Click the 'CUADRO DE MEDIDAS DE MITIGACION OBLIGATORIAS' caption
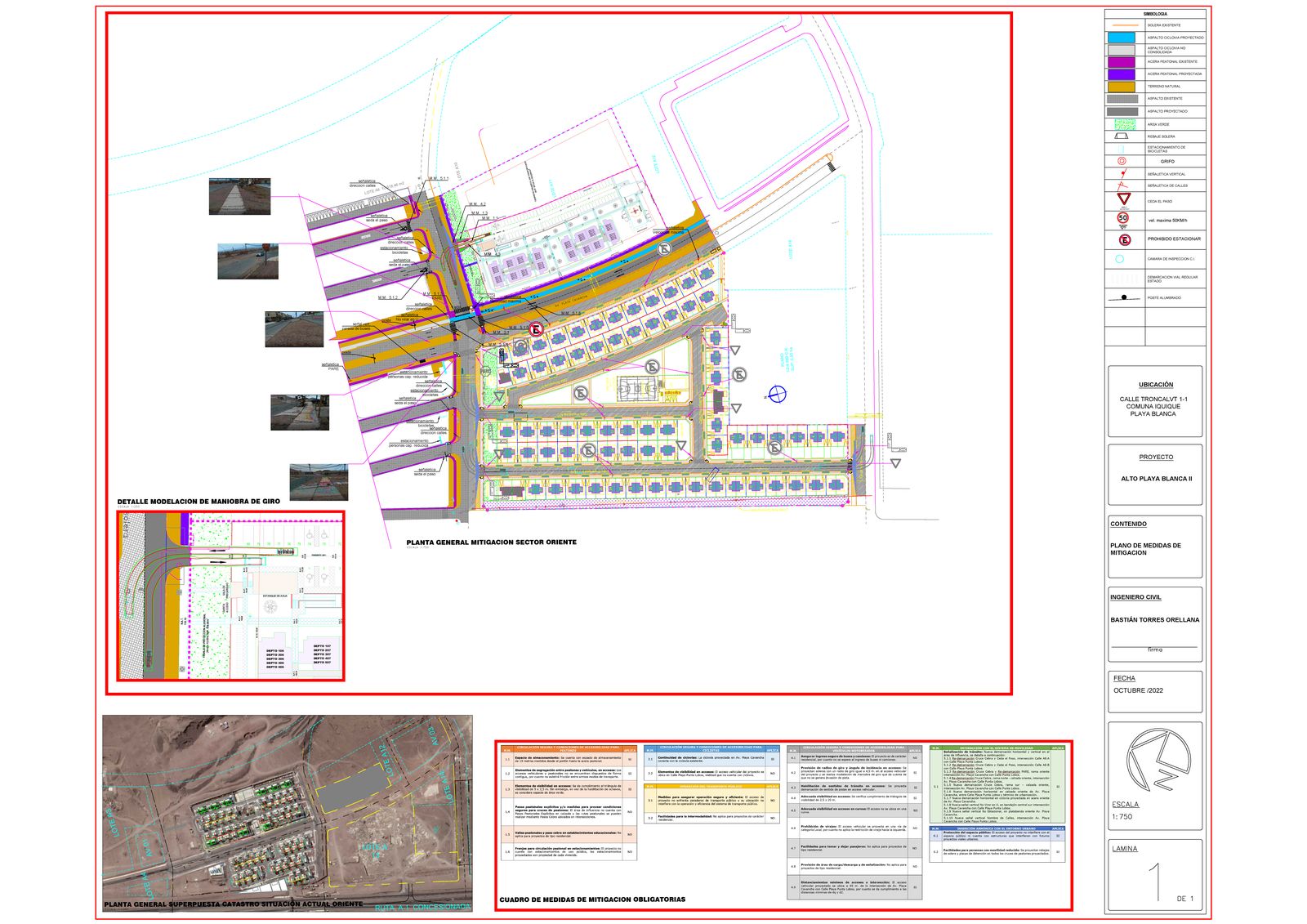 (x=593, y=899)
